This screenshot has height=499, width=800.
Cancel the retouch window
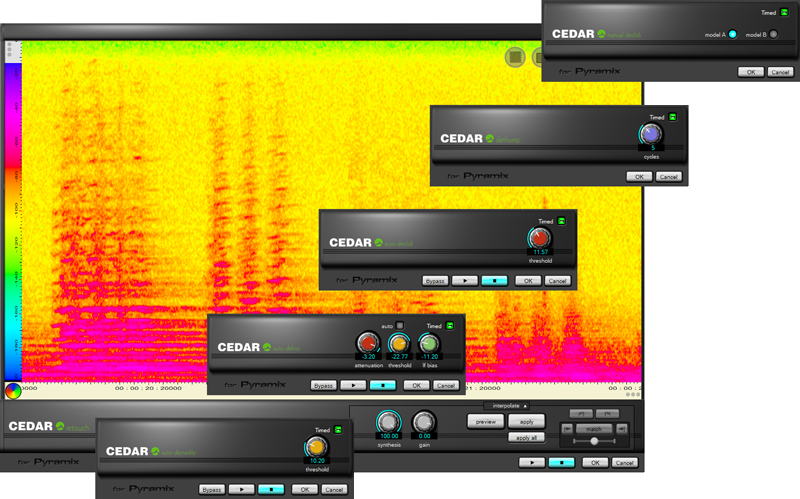tap(624, 462)
